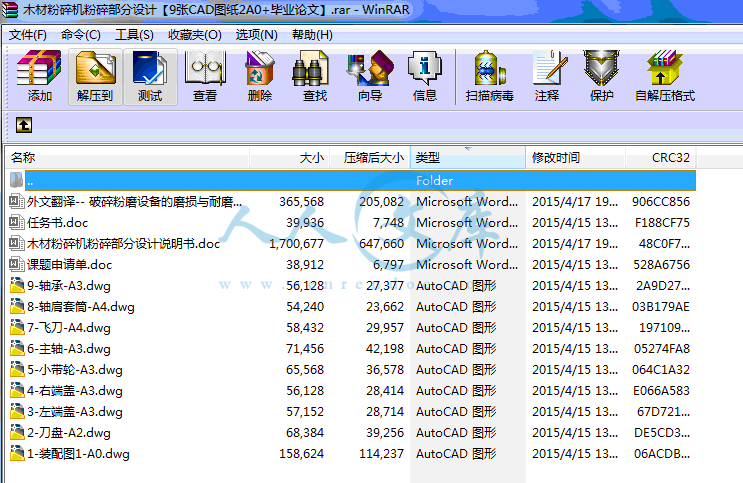This screenshot has height=483, width=743.
Task: Open the 收藏夹(O) menu
Action: [195, 35]
